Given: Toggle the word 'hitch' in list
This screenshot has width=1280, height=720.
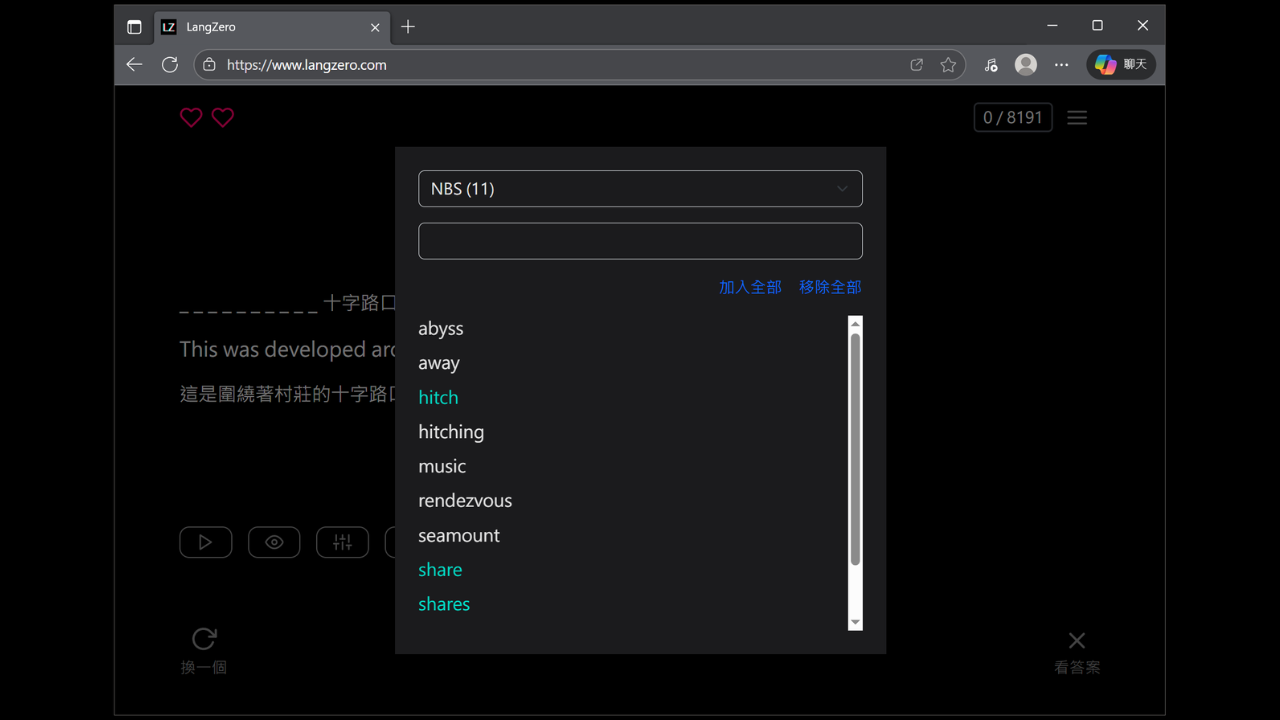Looking at the screenshot, I should click(x=438, y=398).
